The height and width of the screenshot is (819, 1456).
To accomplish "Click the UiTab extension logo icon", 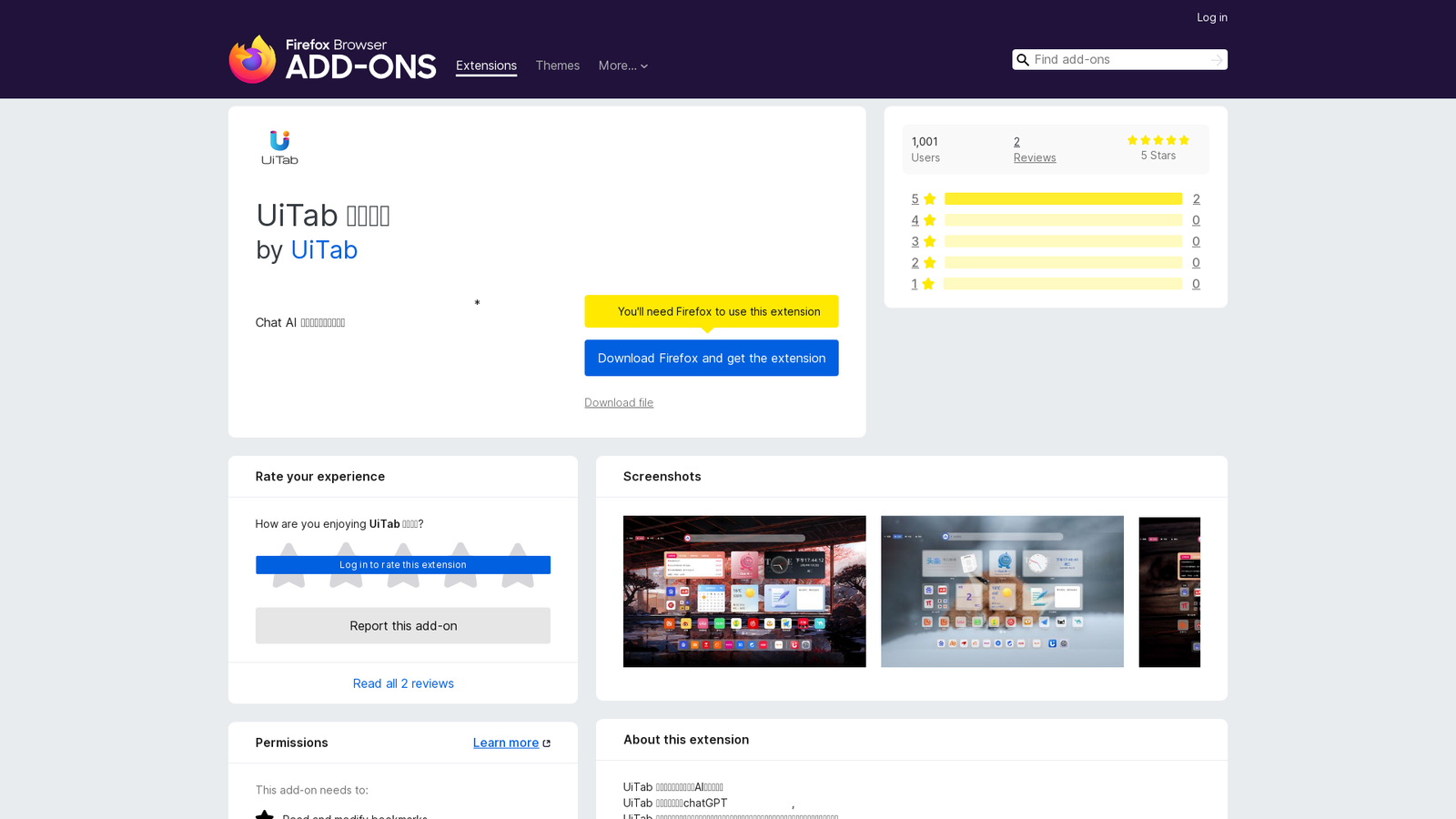I will click(x=279, y=147).
